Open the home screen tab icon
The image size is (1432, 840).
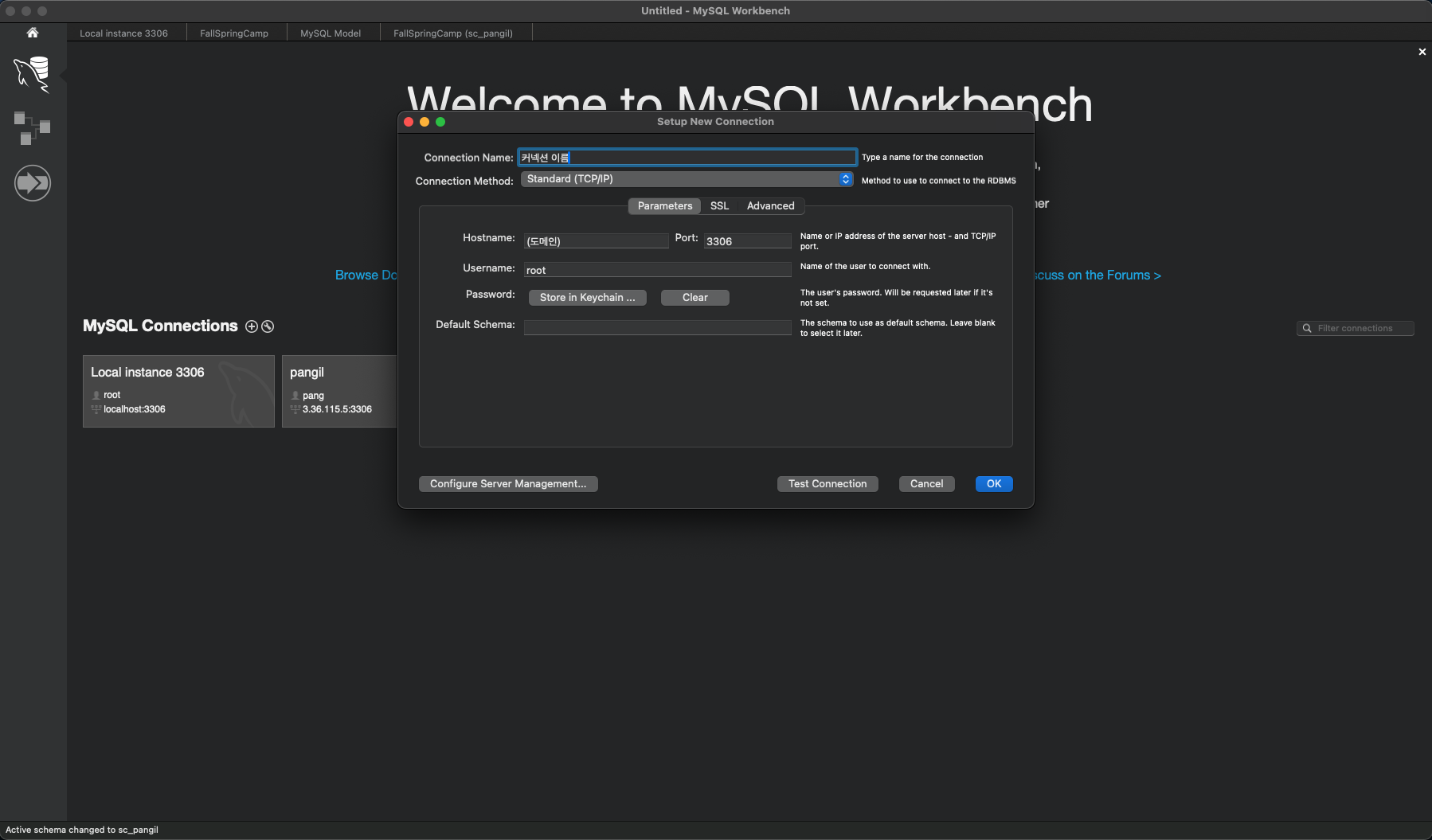pos(33,33)
